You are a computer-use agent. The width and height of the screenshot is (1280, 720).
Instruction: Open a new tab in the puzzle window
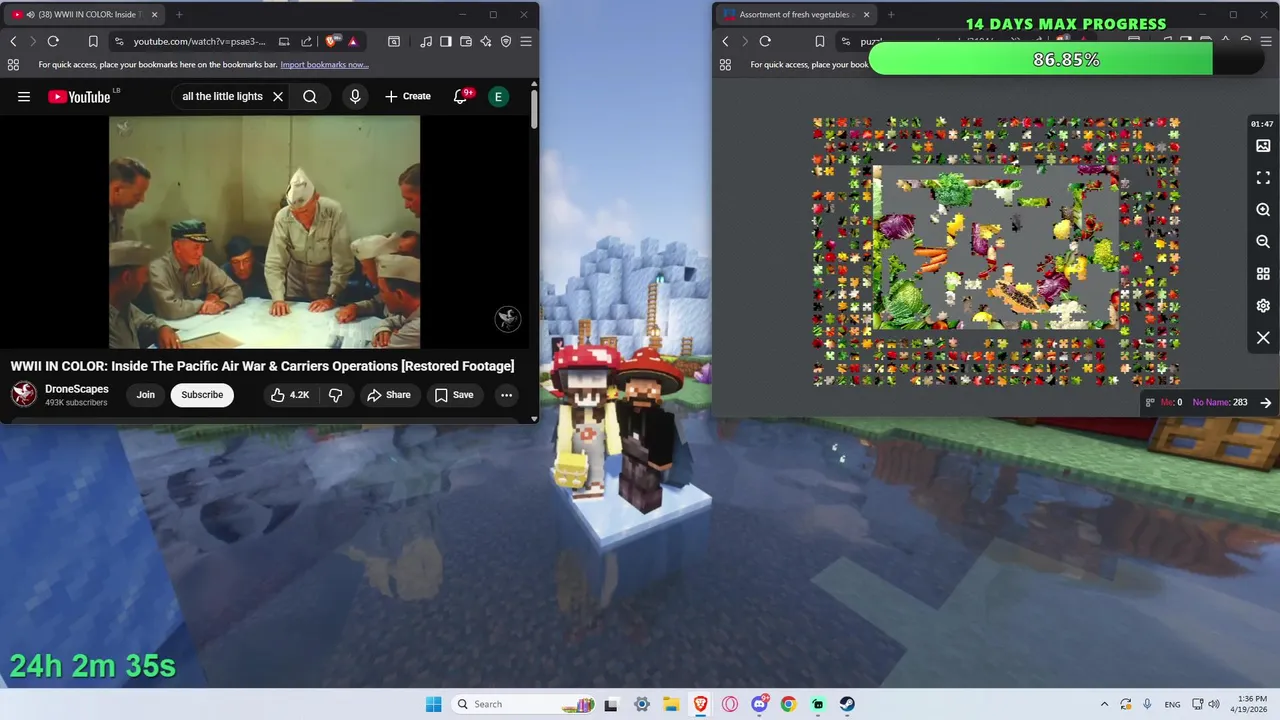(x=891, y=15)
